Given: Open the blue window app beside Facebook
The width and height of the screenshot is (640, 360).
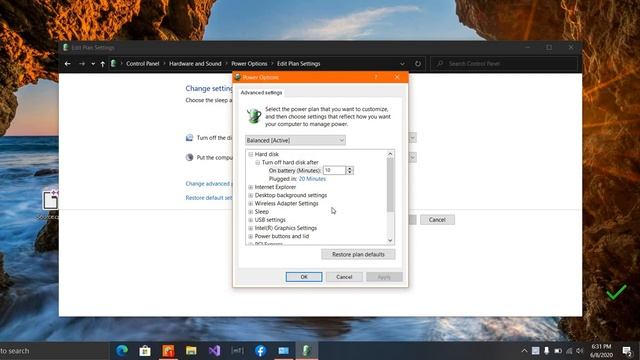Looking at the screenshot, I should tap(283, 351).
